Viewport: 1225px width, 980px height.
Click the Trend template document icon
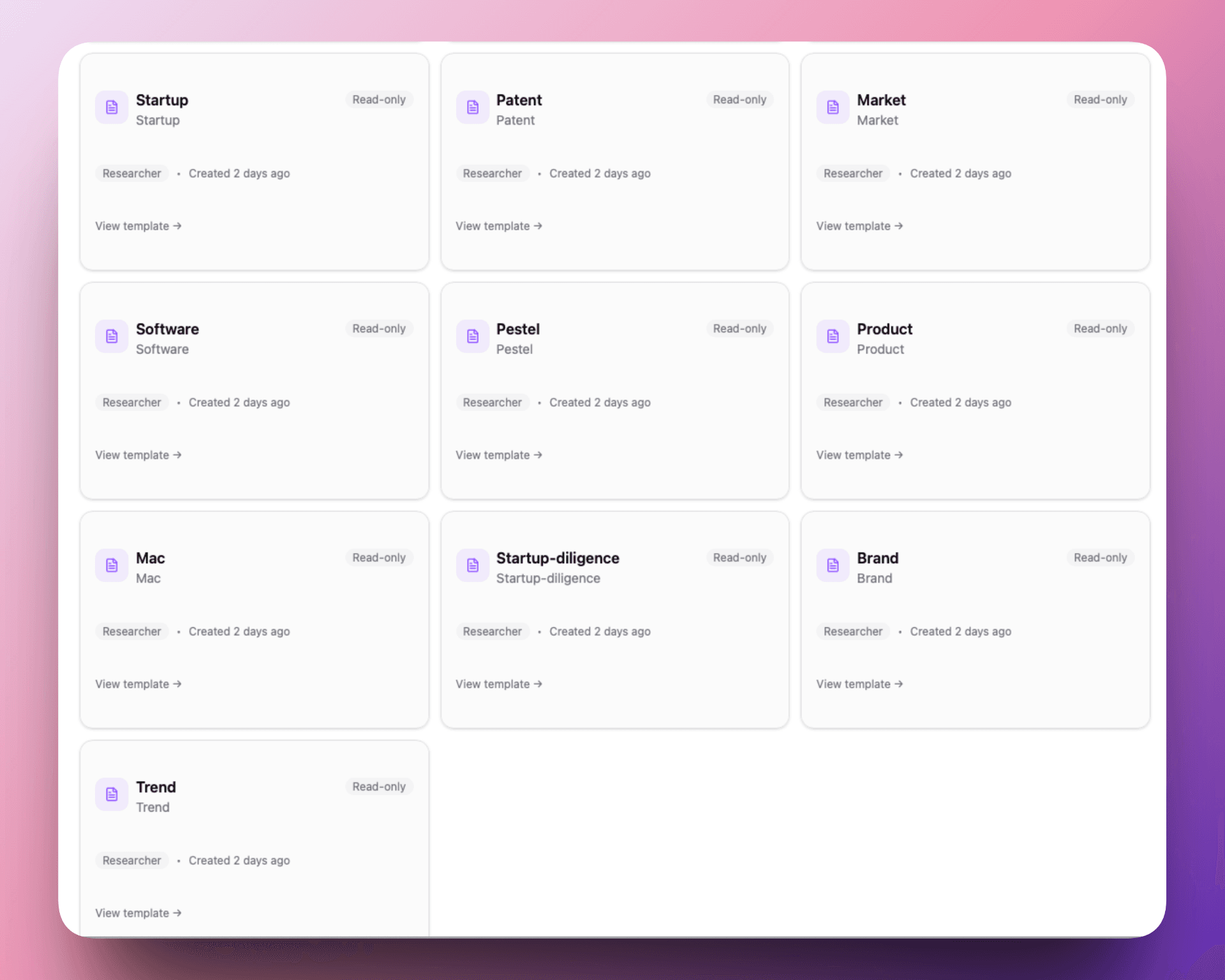pyautogui.click(x=112, y=794)
